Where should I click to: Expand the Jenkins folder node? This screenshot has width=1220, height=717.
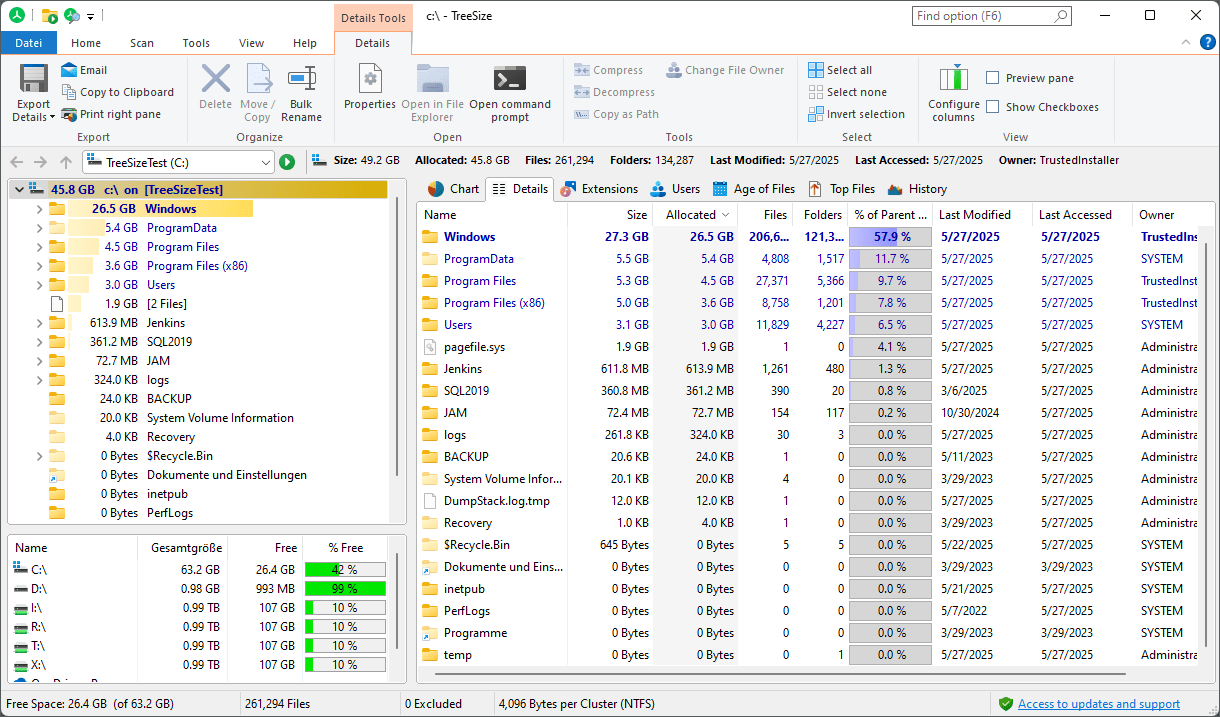tap(39, 323)
